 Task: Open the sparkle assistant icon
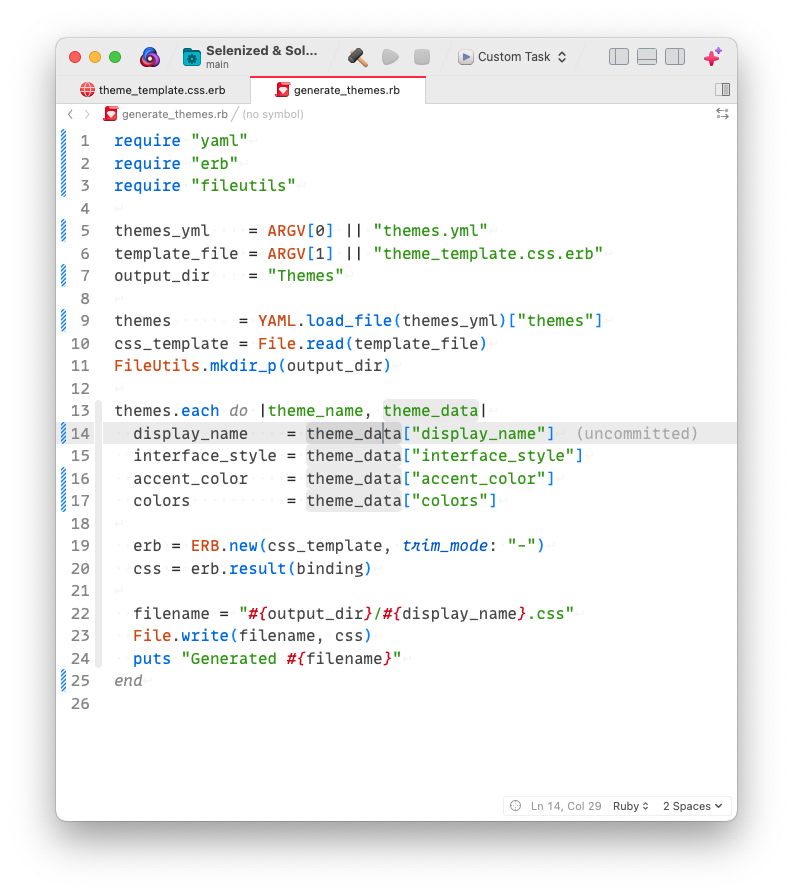tap(713, 57)
